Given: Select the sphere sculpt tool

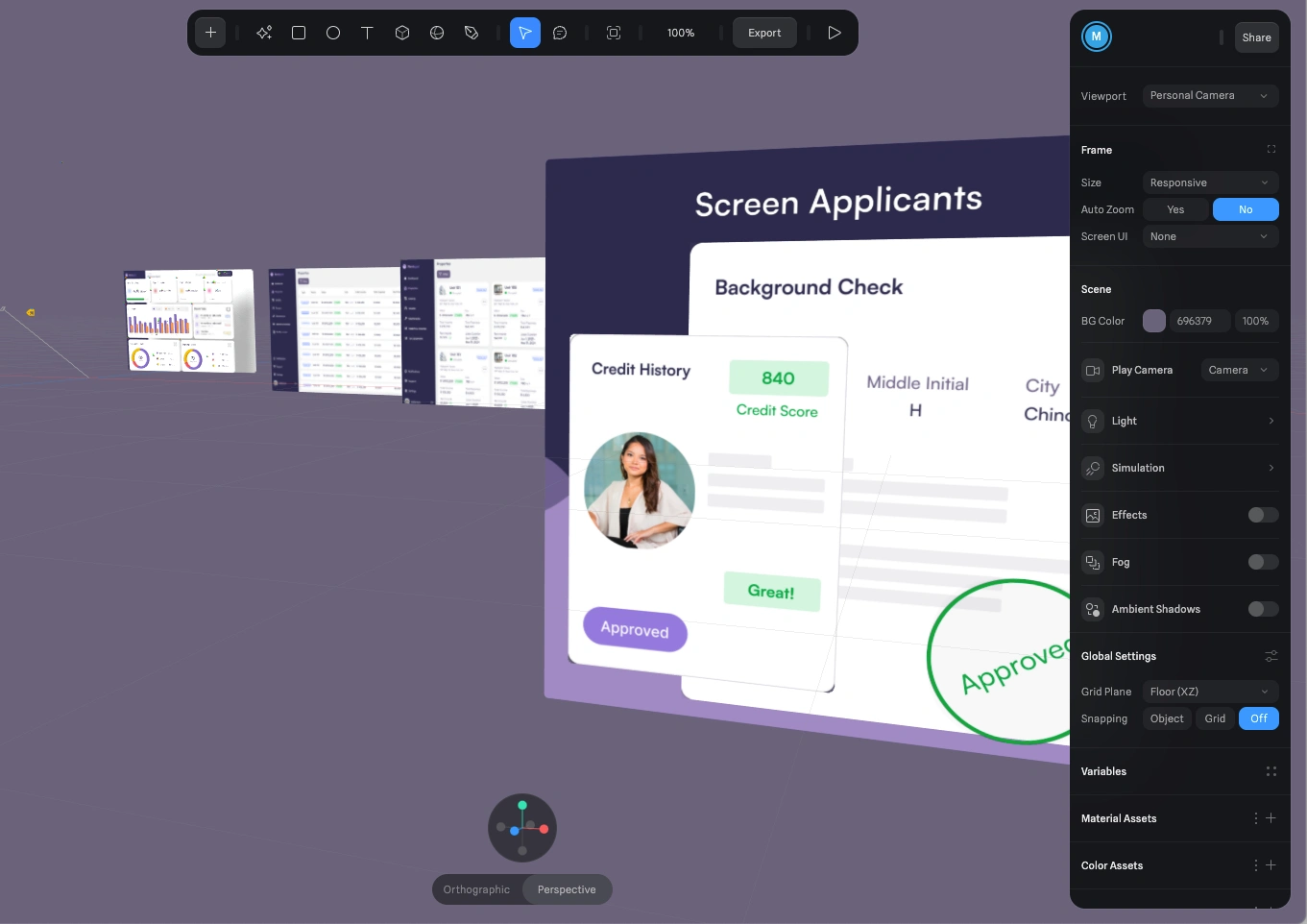Looking at the screenshot, I should [437, 33].
